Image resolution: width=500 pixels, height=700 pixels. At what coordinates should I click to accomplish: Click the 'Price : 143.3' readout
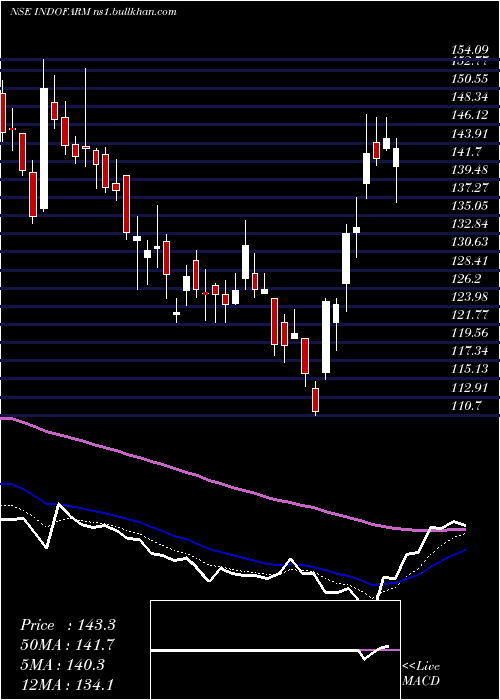(x=68, y=625)
